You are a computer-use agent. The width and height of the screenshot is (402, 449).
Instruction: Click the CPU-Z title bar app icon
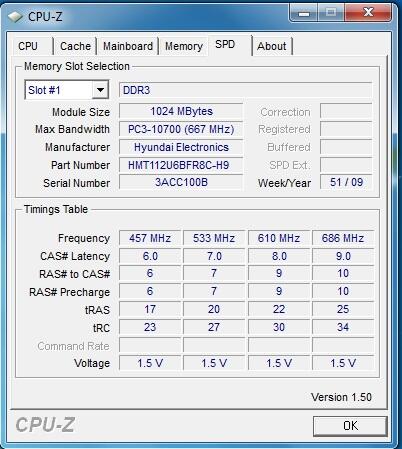tap(15, 16)
